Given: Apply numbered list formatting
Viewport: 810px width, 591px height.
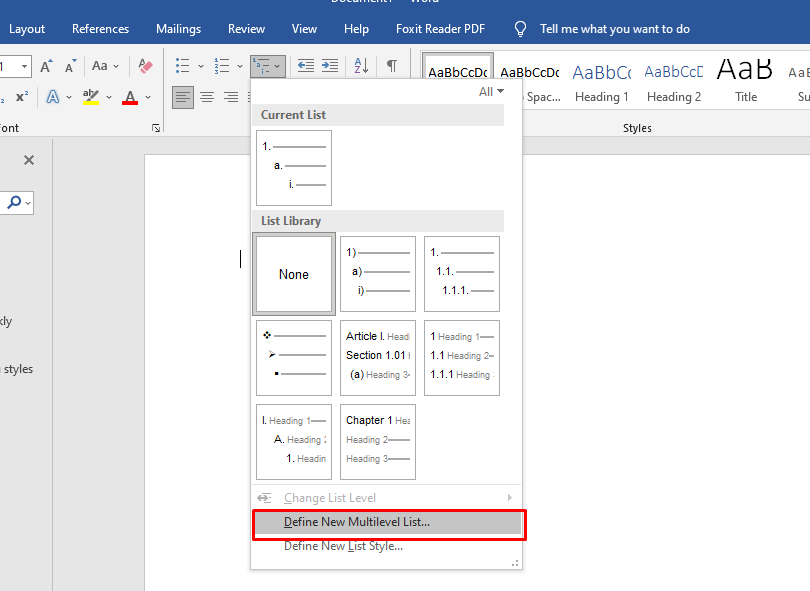Looking at the screenshot, I should (x=222, y=66).
